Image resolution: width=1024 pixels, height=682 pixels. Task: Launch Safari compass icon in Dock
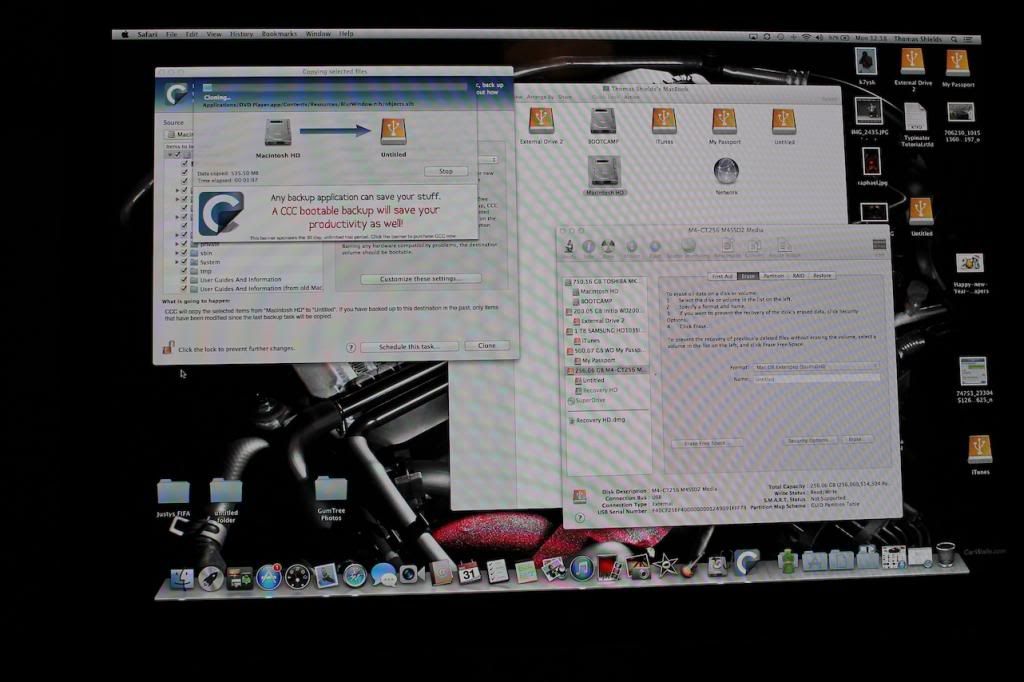tap(355, 576)
